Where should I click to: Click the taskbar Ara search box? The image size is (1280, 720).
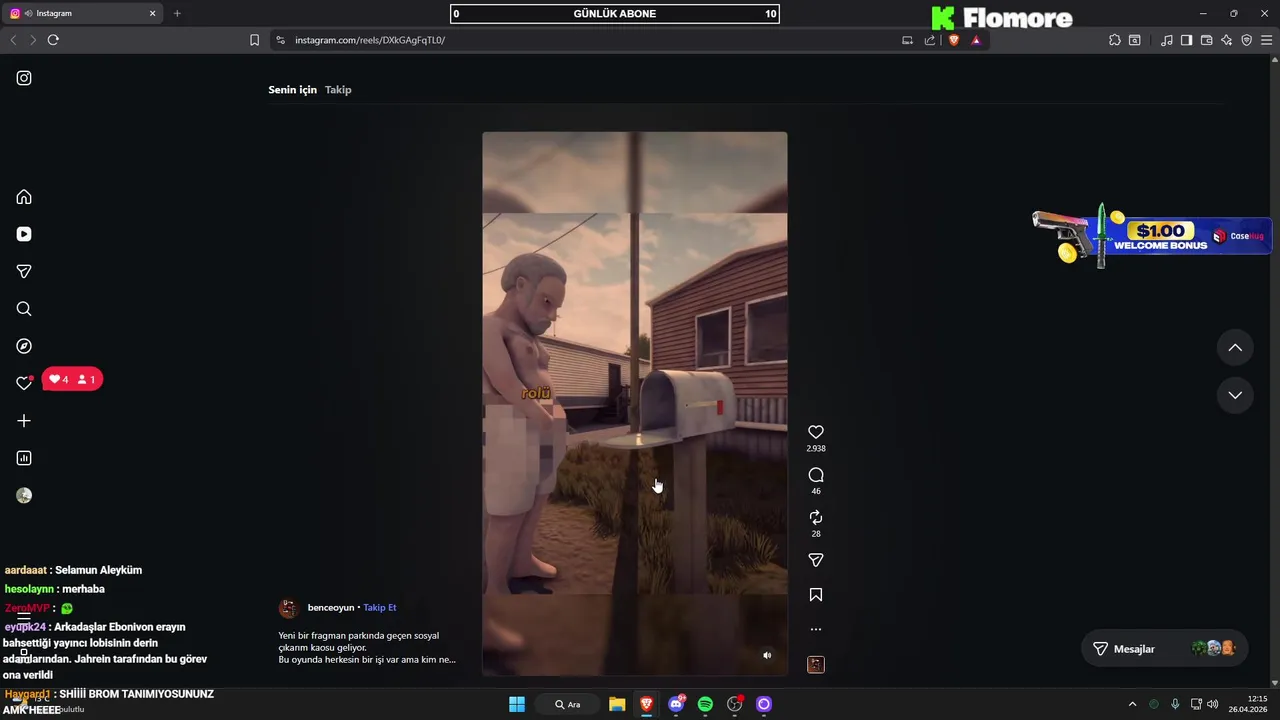click(568, 704)
